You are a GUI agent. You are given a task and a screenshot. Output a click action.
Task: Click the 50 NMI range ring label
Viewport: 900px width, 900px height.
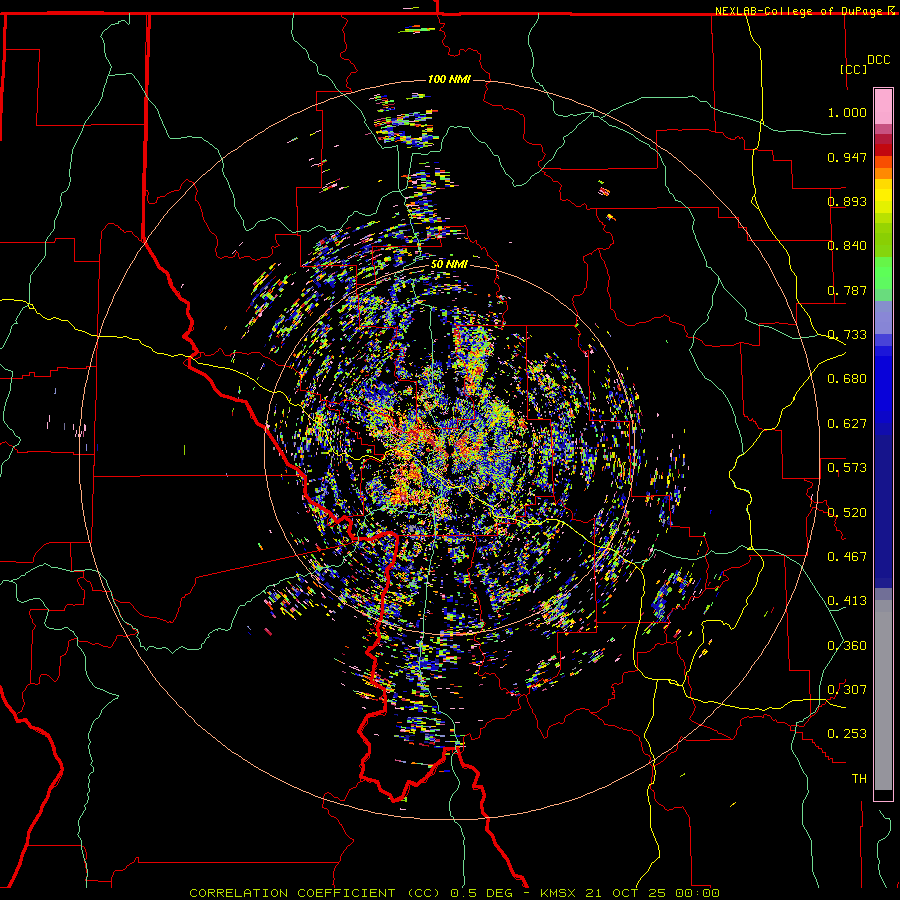click(x=449, y=264)
